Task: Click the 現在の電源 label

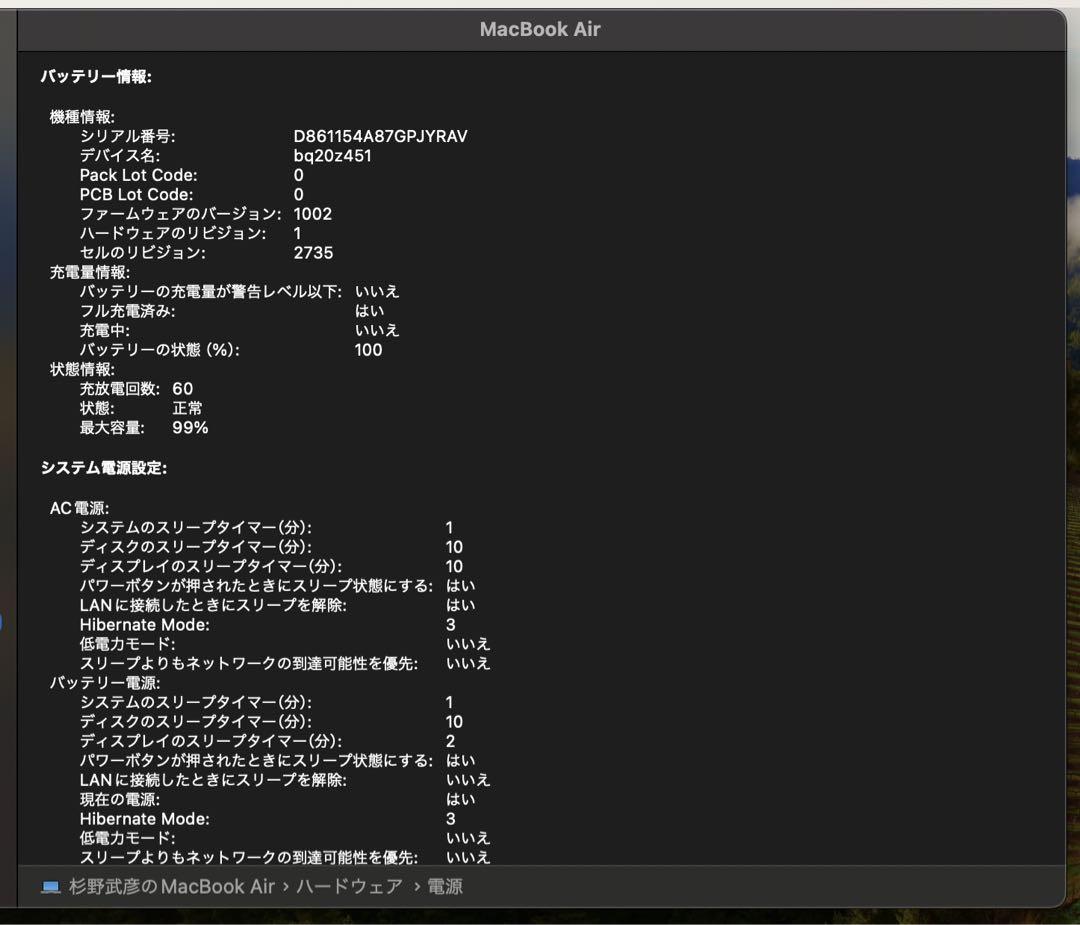Action: click(x=120, y=800)
